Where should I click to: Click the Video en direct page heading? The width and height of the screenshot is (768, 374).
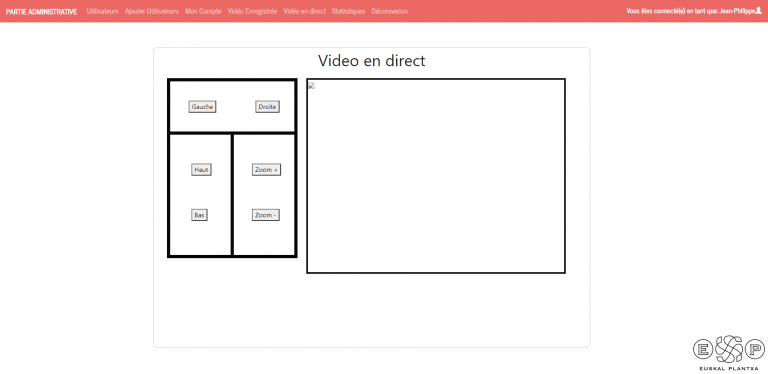coord(372,61)
